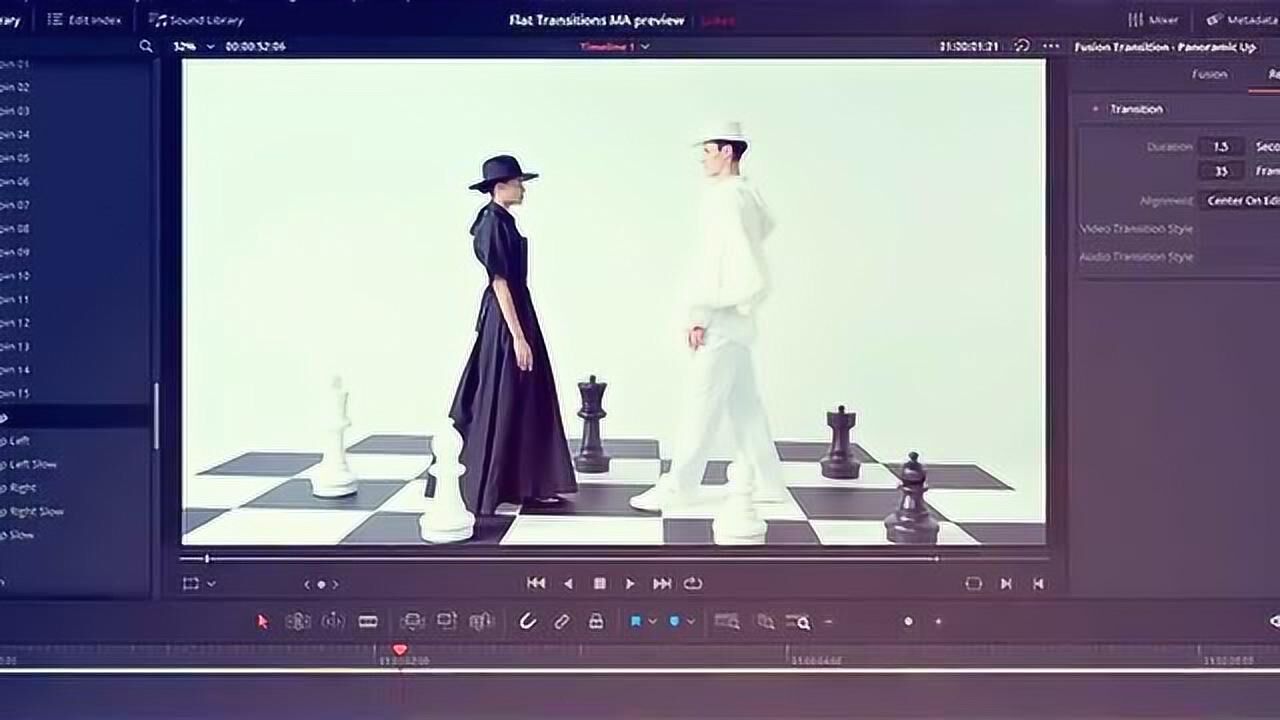Screen dimensions: 1280x720
Task: Click the red timeline playhead marker
Action: coord(400,650)
